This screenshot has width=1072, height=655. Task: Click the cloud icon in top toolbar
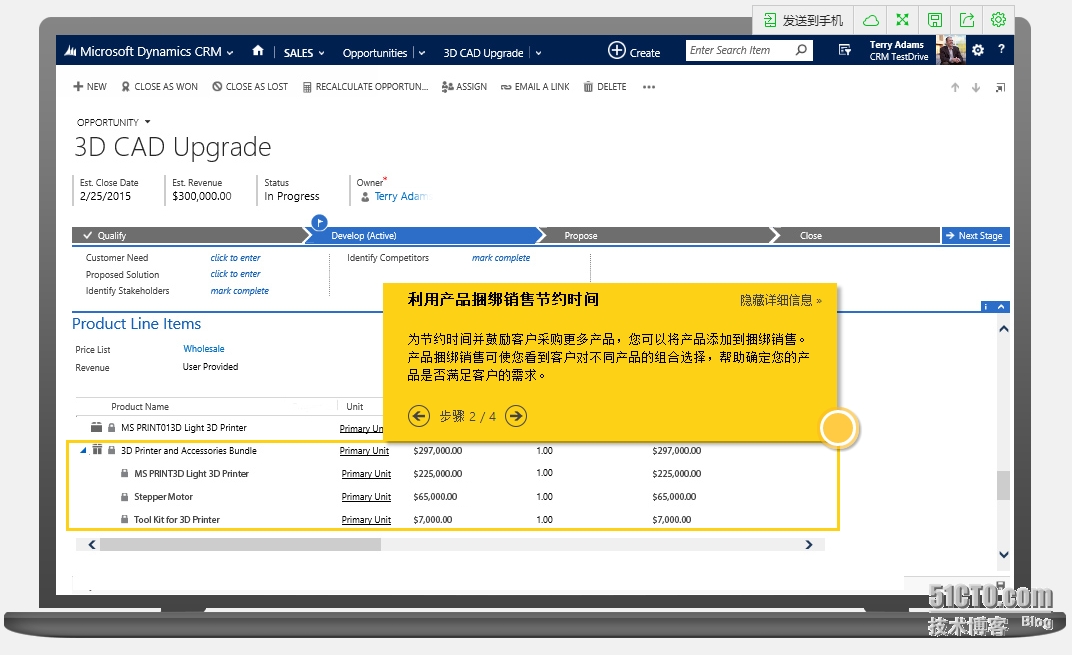[870, 21]
